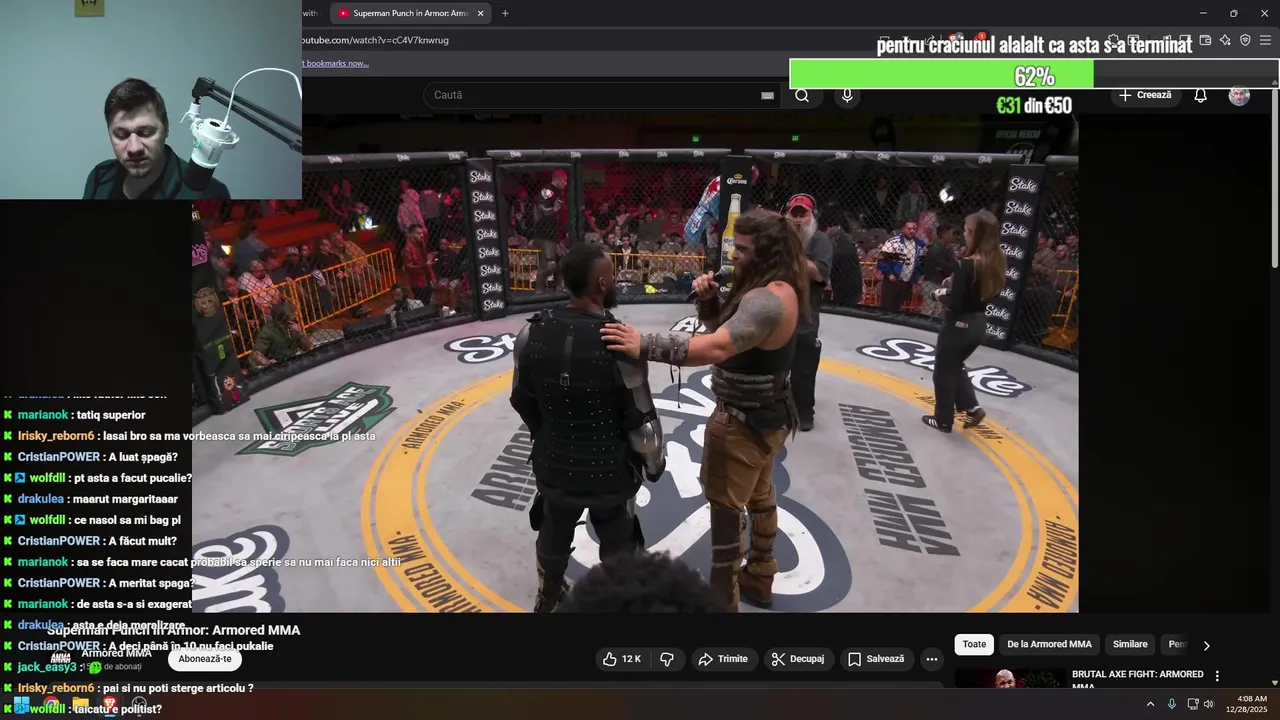Select the Toate filter chip

coord(974,645)
